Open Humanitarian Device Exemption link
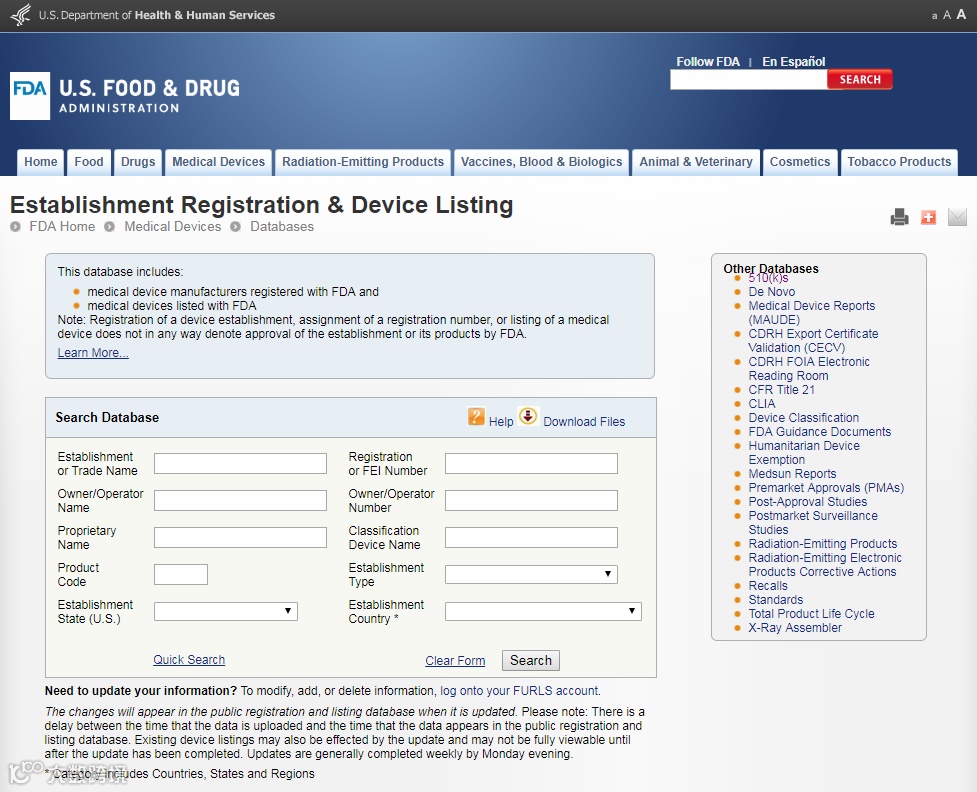This screenshot has width=977, height=792. point(804,452)
